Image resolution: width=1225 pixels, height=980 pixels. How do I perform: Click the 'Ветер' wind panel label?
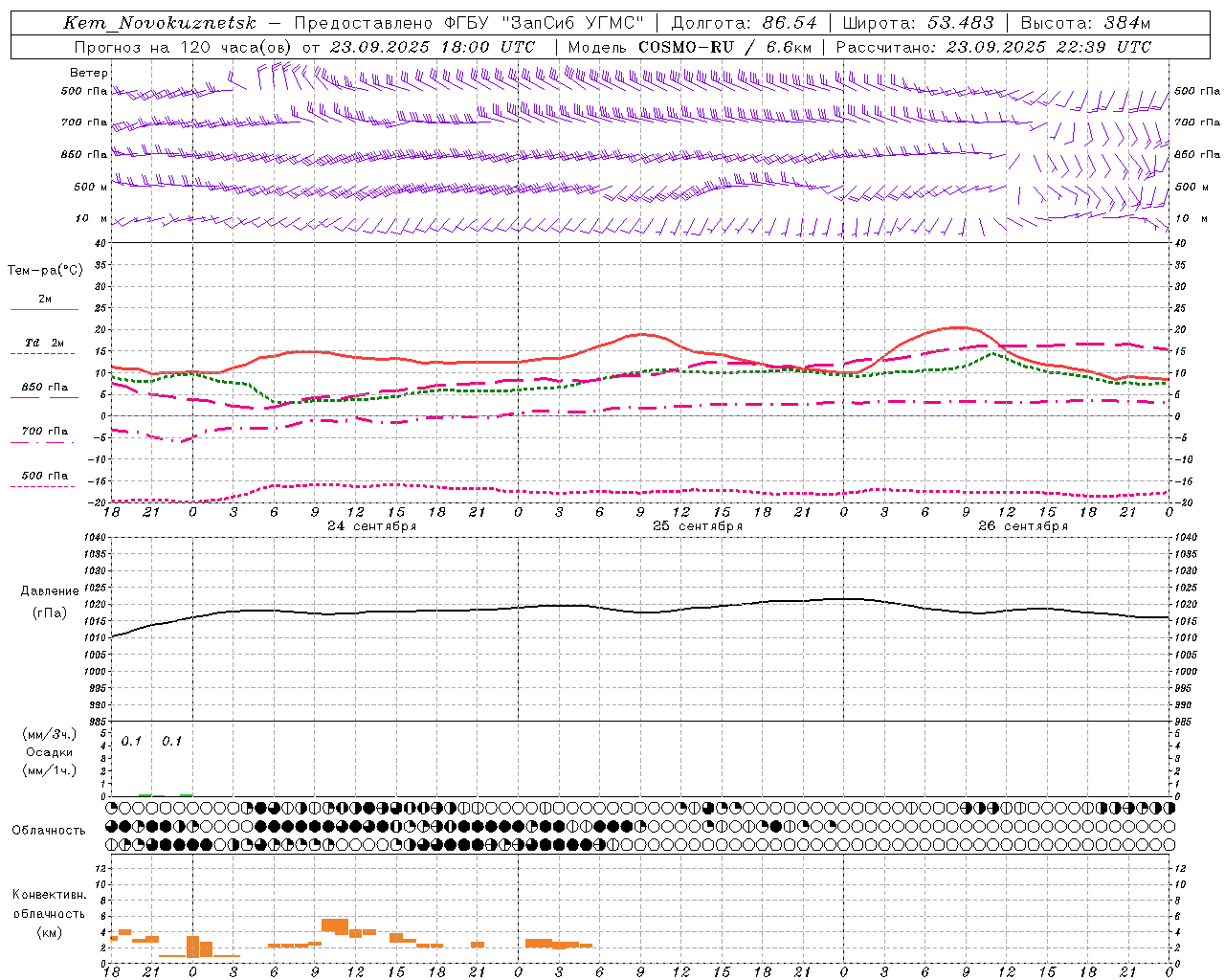click(89, 73)
